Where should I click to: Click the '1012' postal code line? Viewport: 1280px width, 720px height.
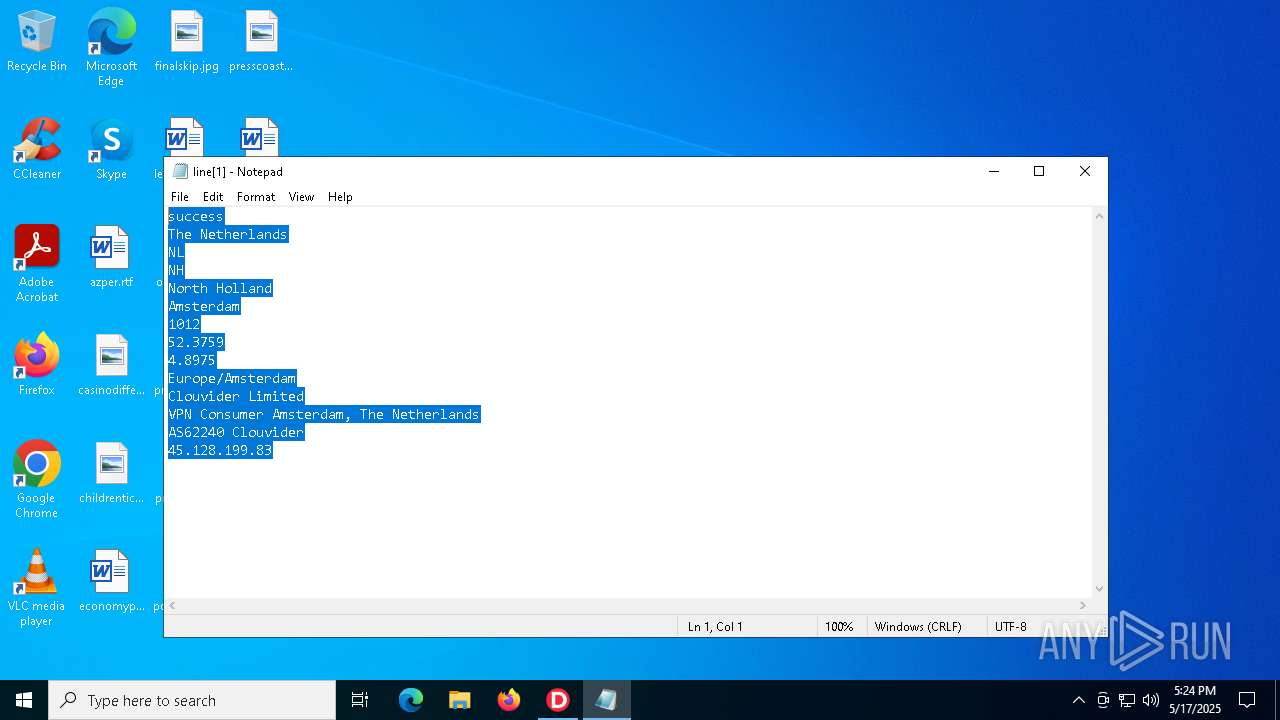184,324
